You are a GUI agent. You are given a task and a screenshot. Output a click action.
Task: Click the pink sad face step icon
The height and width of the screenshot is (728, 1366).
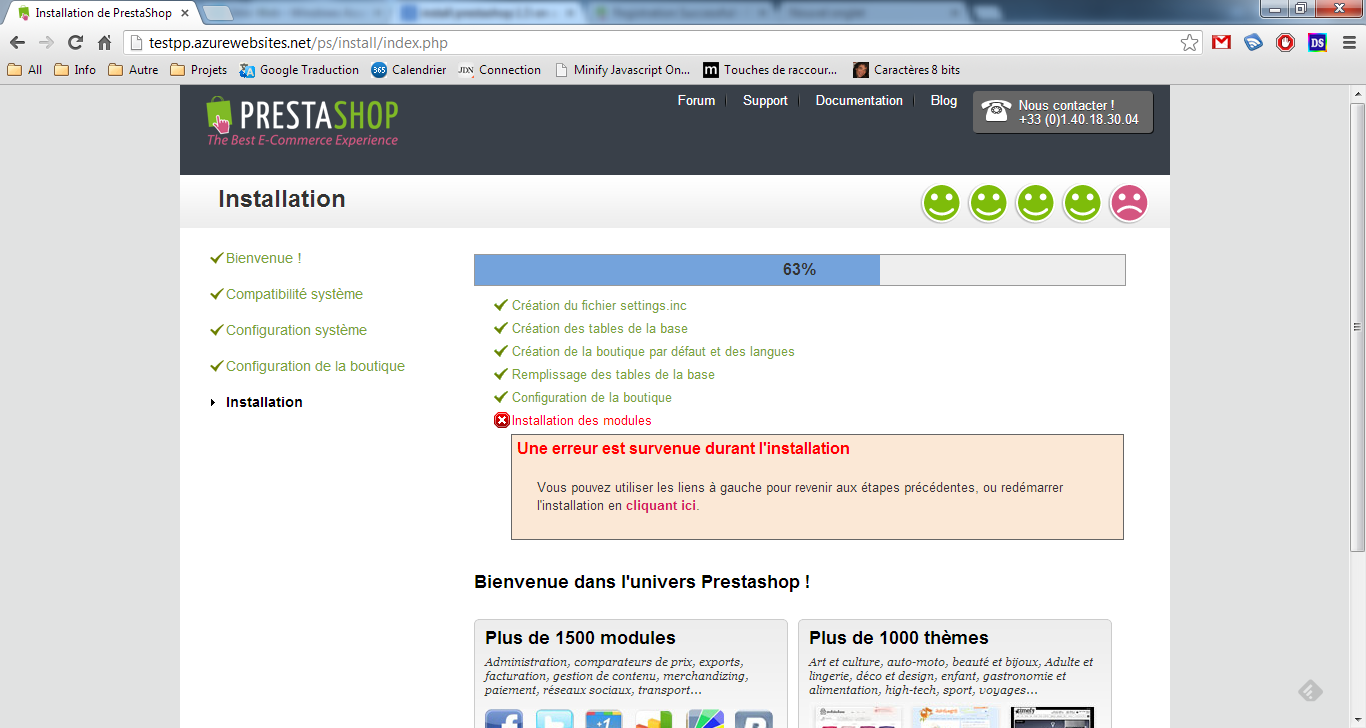click(x=1129, y=204)
